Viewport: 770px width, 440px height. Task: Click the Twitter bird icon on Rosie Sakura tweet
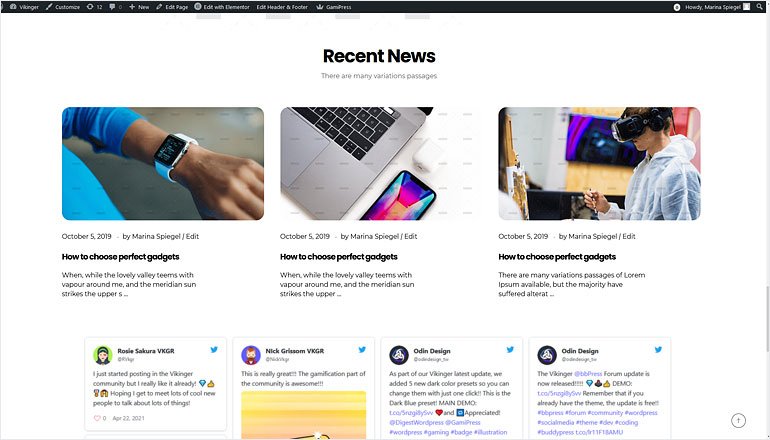coord(214,350)
